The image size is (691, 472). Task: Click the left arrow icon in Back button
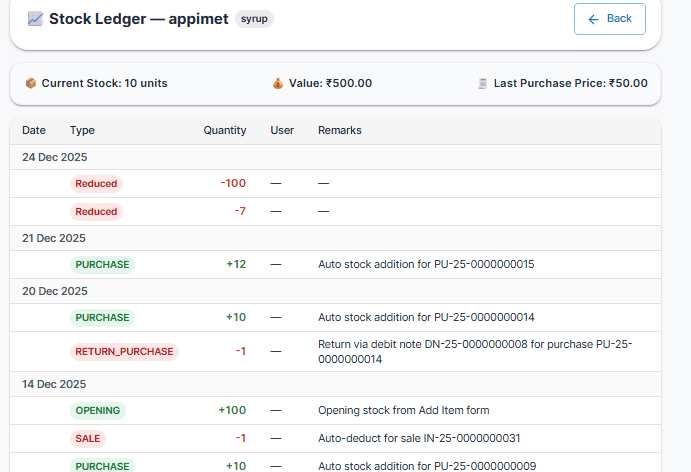[593, 19]
